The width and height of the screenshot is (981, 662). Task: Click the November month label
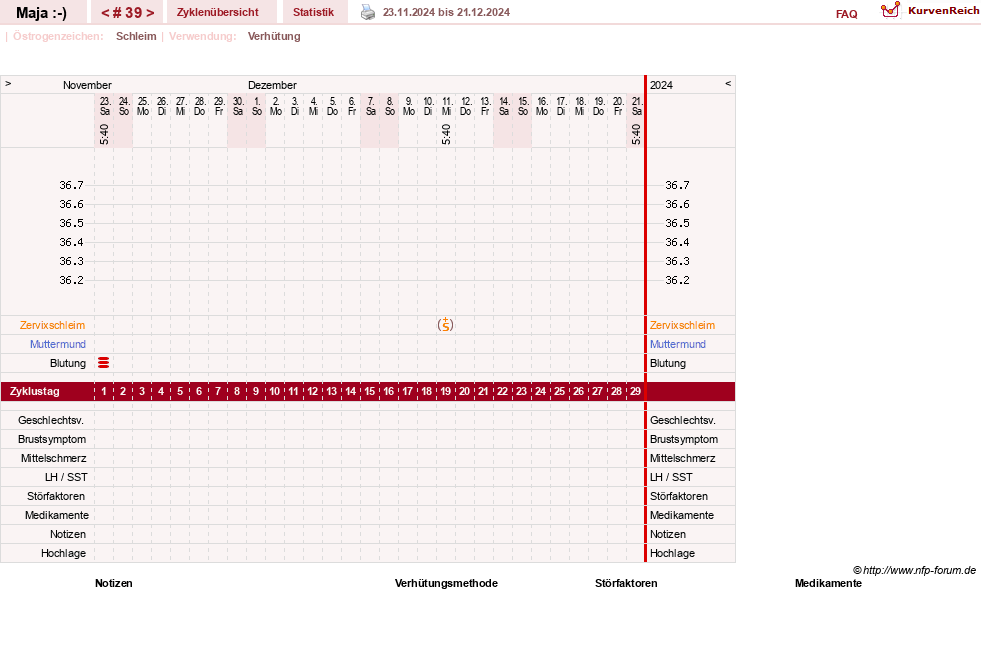point(87,85)
